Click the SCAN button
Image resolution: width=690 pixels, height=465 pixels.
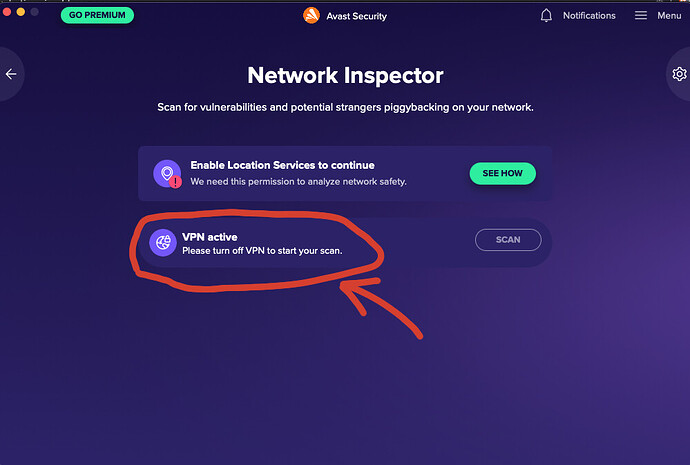click(x=508, y=240)
